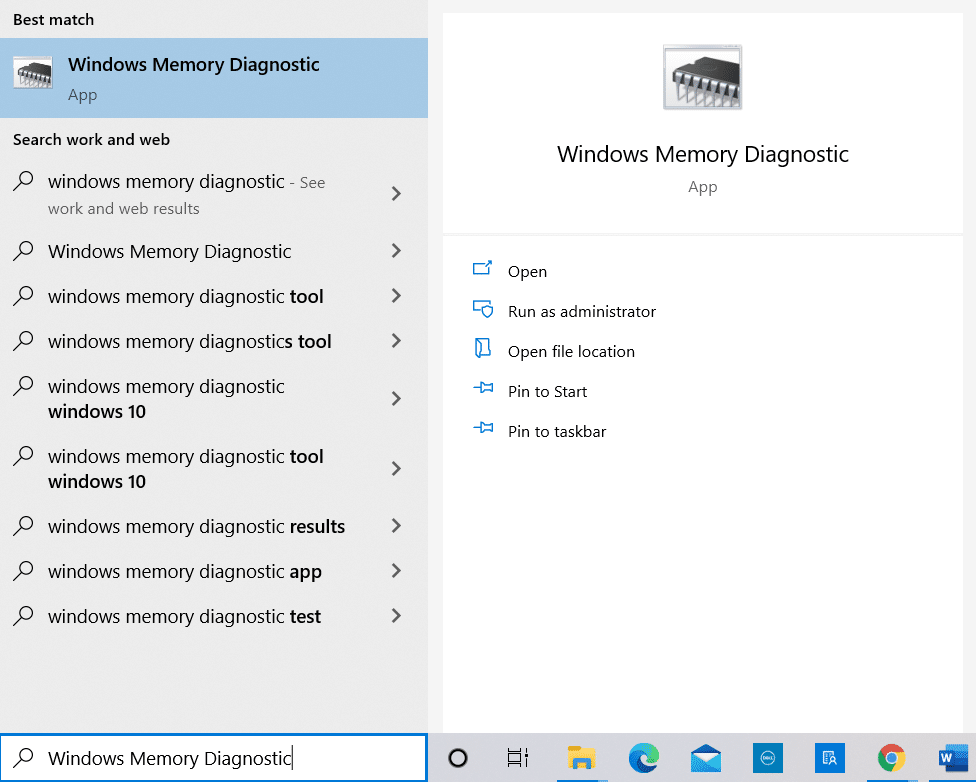The image size is (976, 782).
Task: Expand the windows memory diagnostic test suggestion
Action: tap(396, 616)
